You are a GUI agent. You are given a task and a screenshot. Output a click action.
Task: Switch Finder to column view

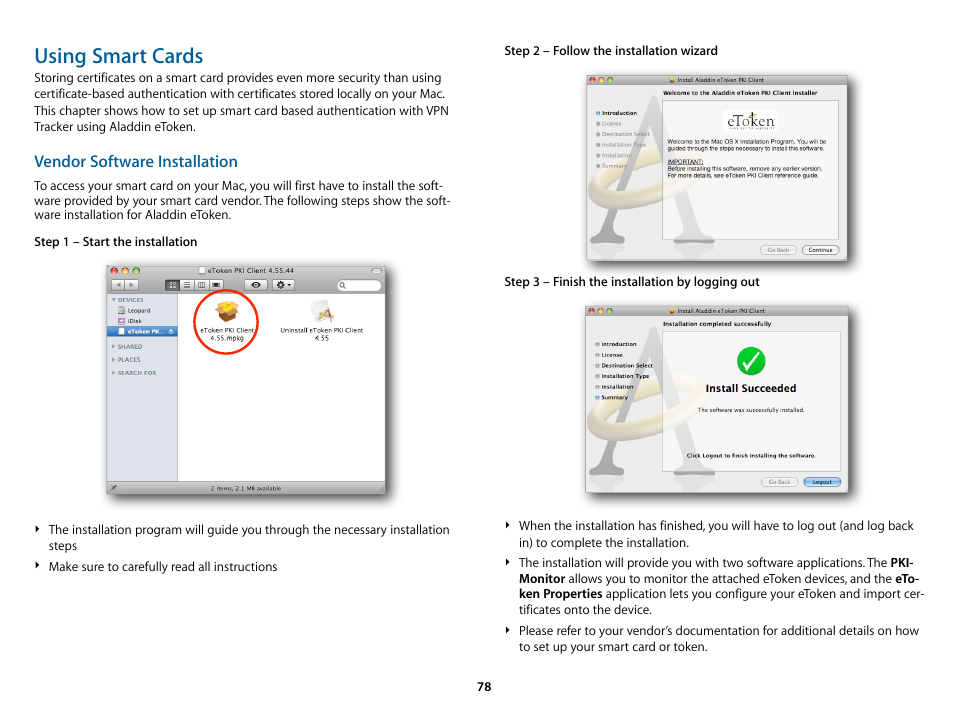[x=201, y=285]
